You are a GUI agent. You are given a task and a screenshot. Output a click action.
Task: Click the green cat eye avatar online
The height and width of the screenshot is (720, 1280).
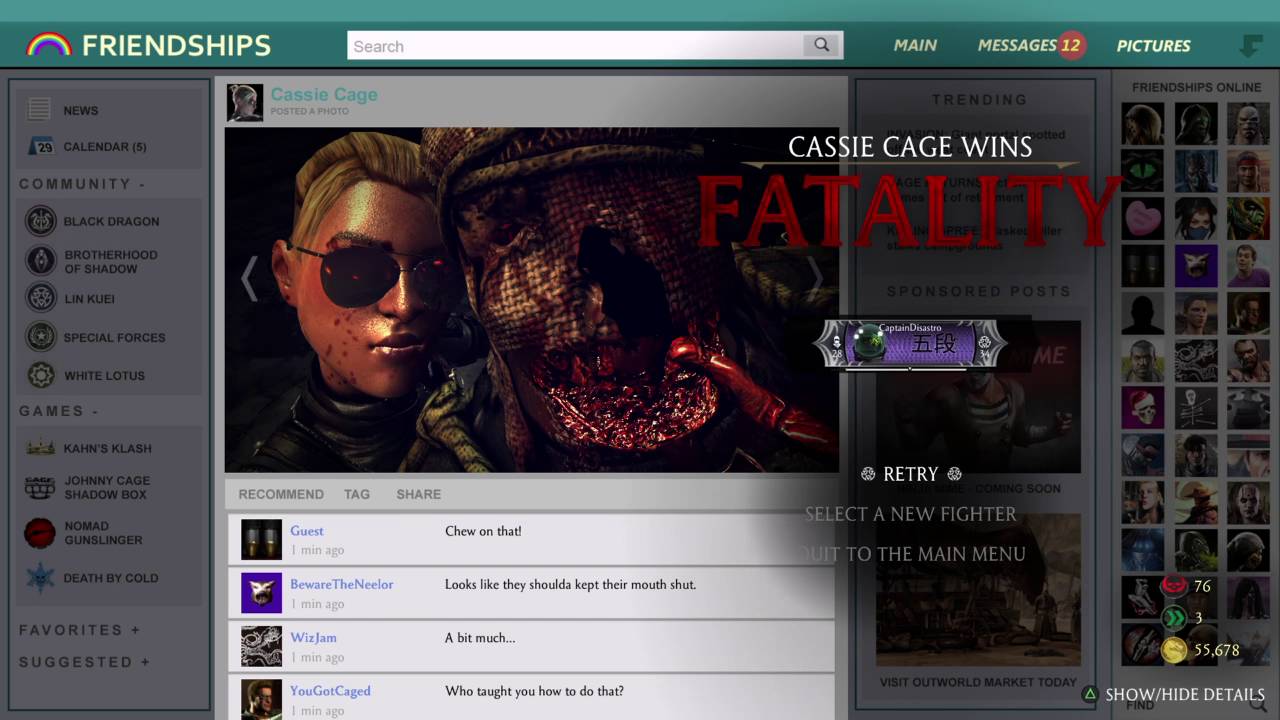click(x=1143, y=171)
